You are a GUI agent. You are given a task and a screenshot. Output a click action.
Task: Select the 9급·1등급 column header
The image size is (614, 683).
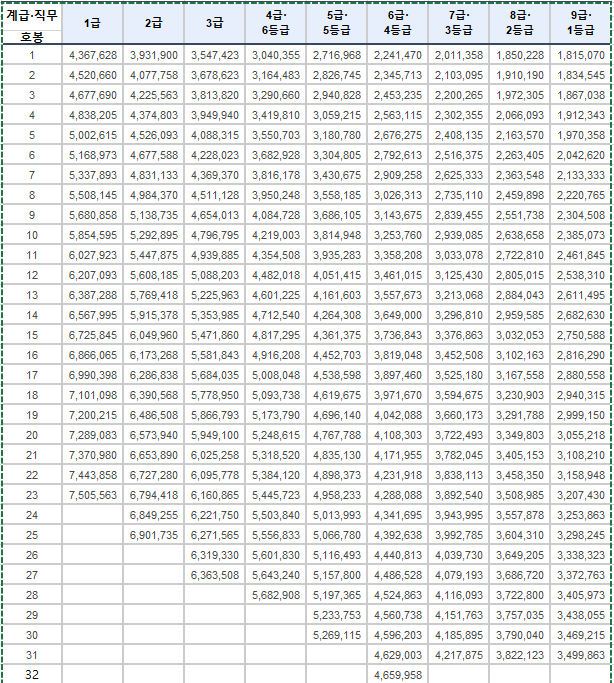pyautogui.click(x=580, y=23)
